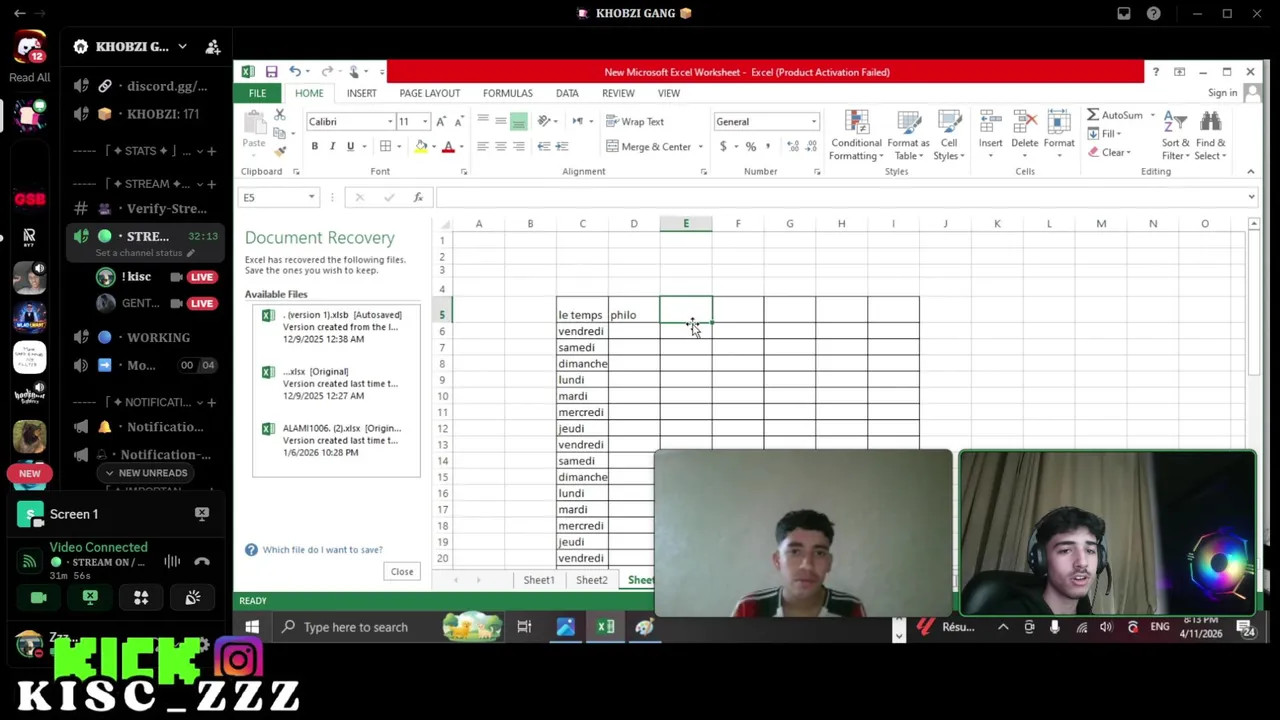Expand KHOBZI G... server name menu
This screenshot has width=1280, height=720.
(x=182, y=47)
